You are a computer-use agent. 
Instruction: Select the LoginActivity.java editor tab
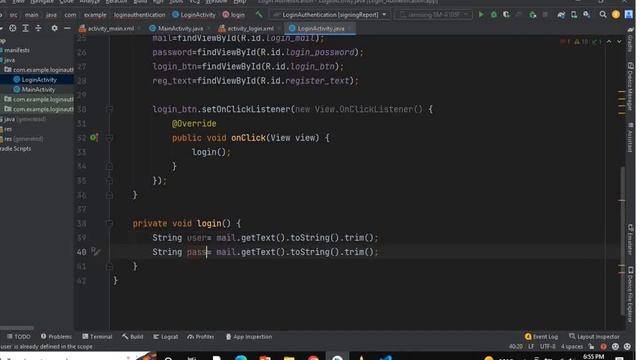[320, 29]
